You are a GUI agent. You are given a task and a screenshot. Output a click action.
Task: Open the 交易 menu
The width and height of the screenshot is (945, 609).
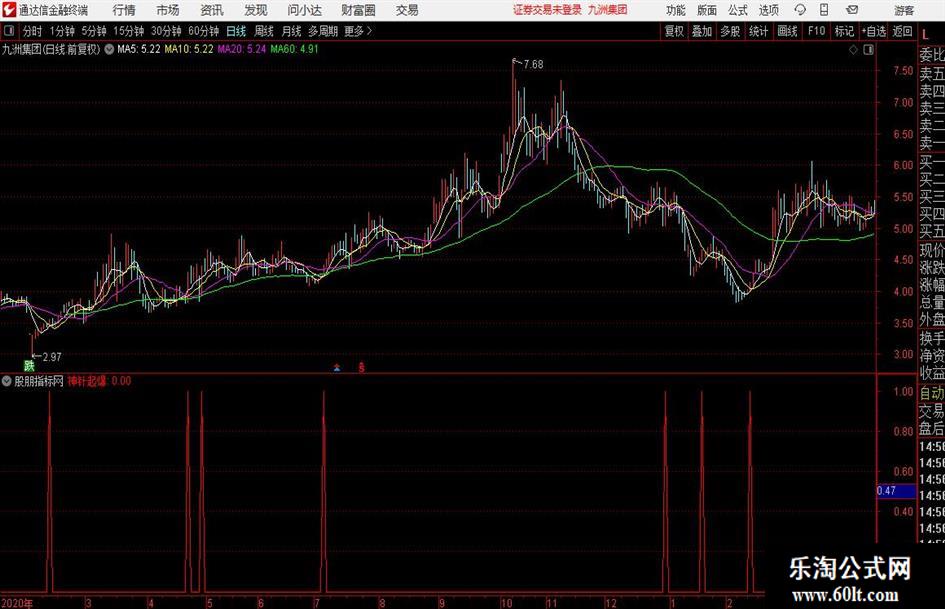point(407,10)
